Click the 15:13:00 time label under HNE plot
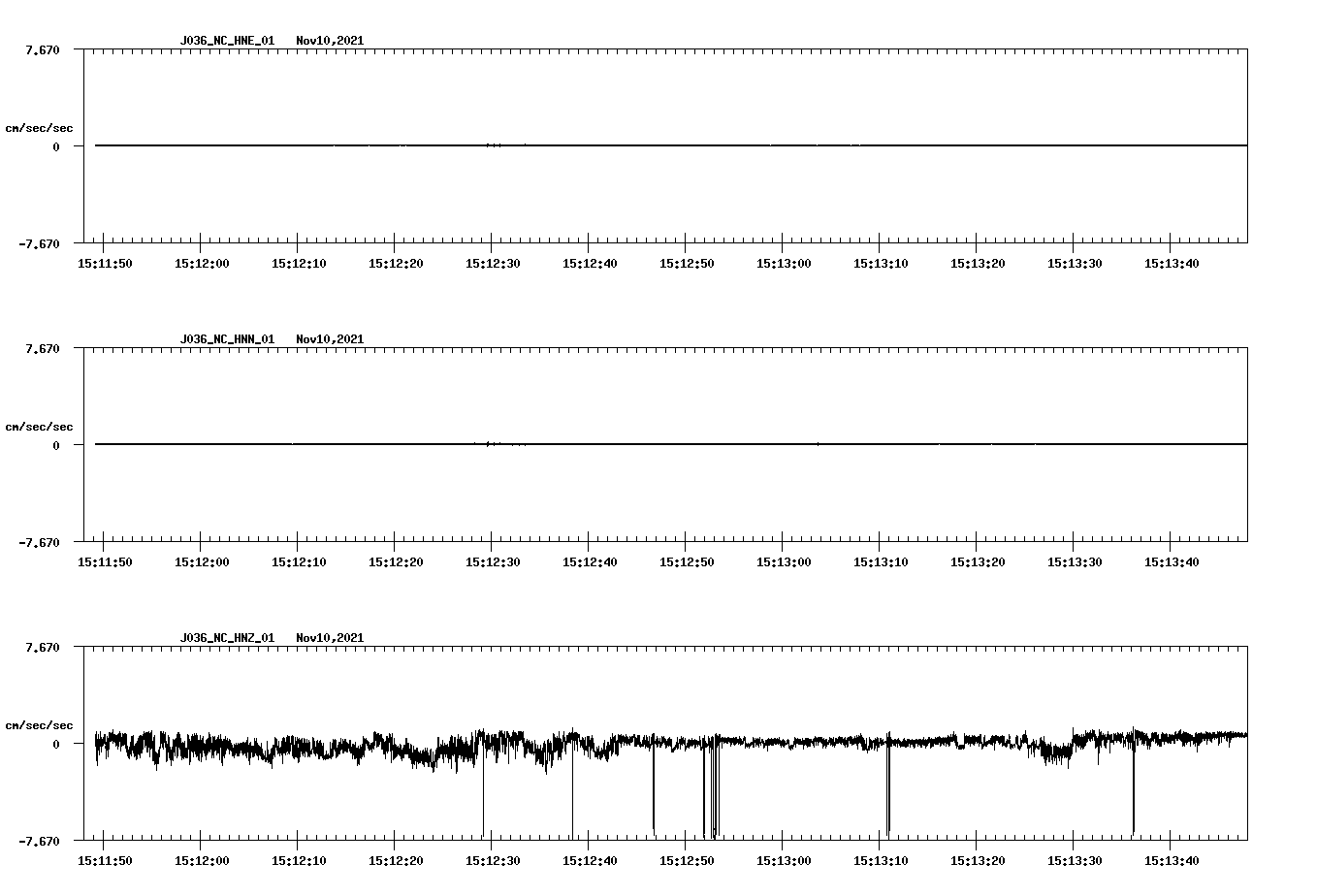Viewport: 1317px width, 896px height. point(784,264)
